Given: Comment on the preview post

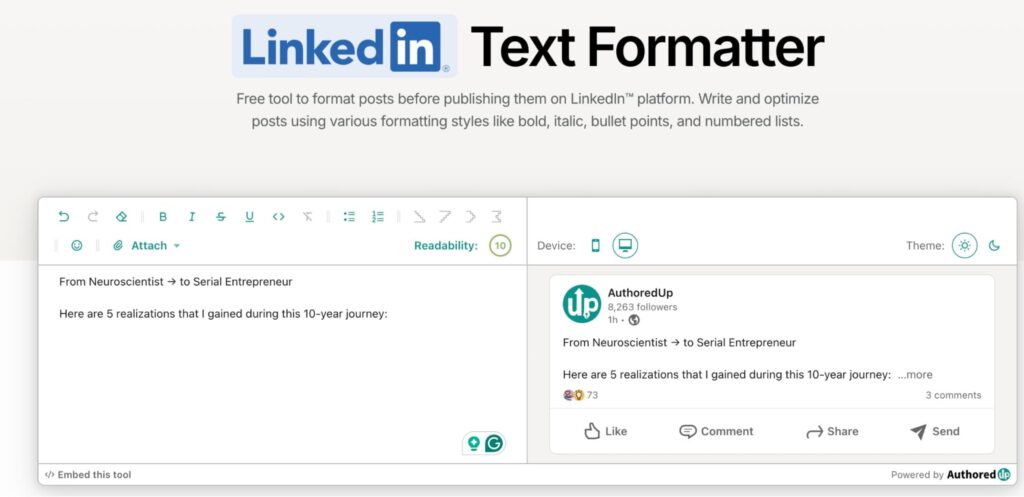Looking at the screenshot, I should tap(716, 431).
